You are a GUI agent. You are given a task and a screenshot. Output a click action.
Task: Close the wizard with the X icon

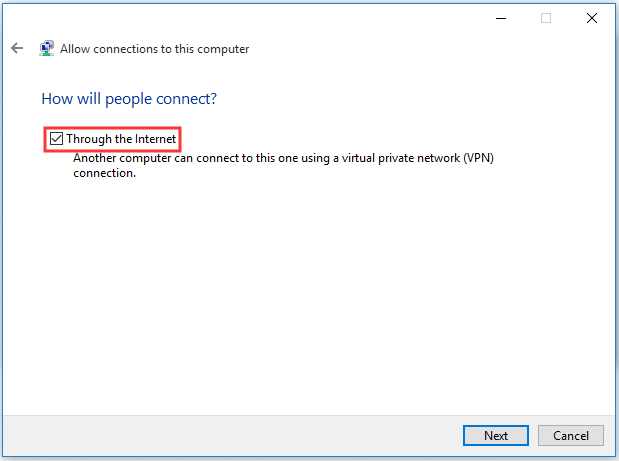592,18
